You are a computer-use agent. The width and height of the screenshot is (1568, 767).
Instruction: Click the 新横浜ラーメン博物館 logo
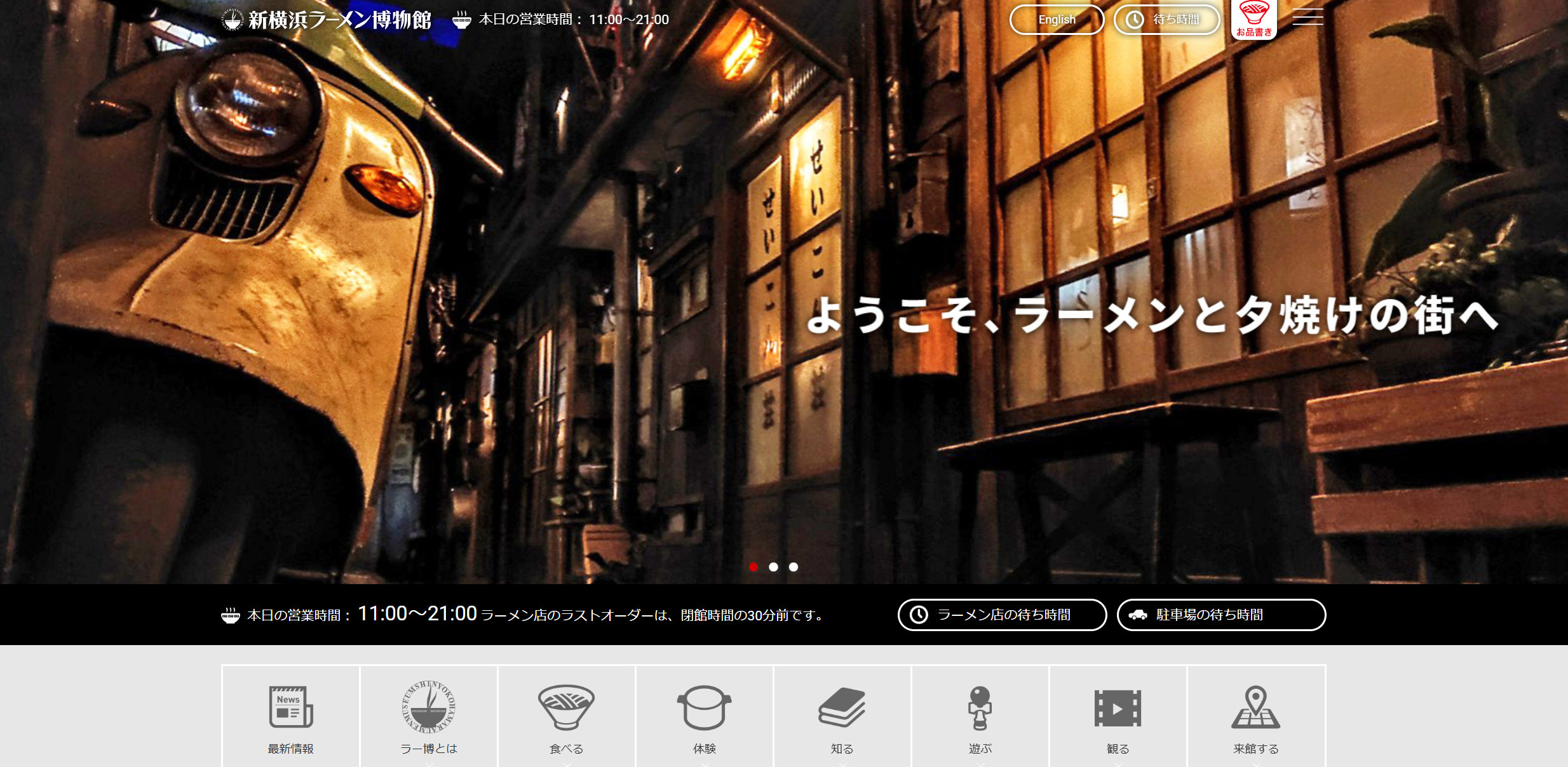point(327,20)
